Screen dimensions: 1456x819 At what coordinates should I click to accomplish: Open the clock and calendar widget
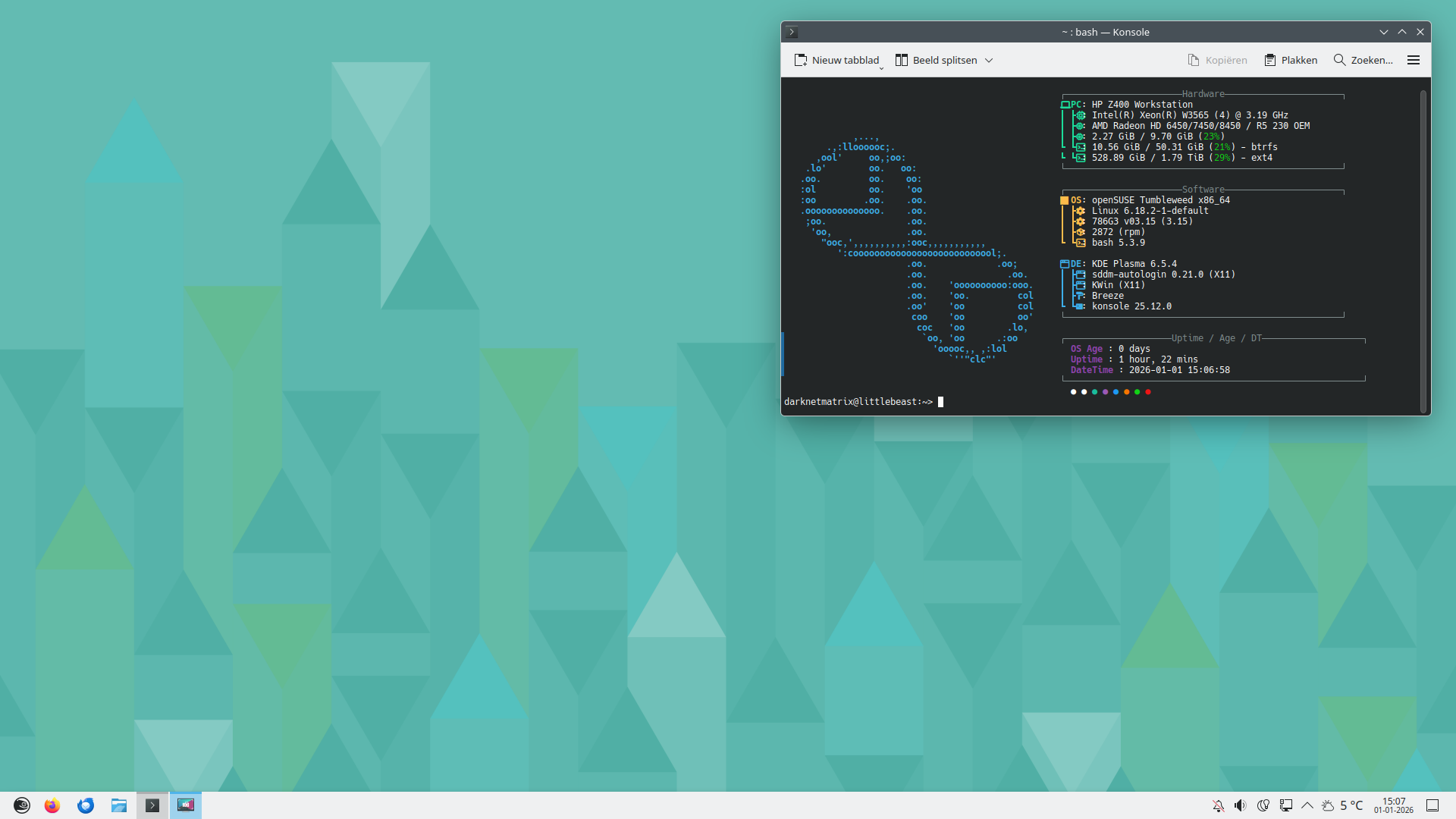[1394, 805]
